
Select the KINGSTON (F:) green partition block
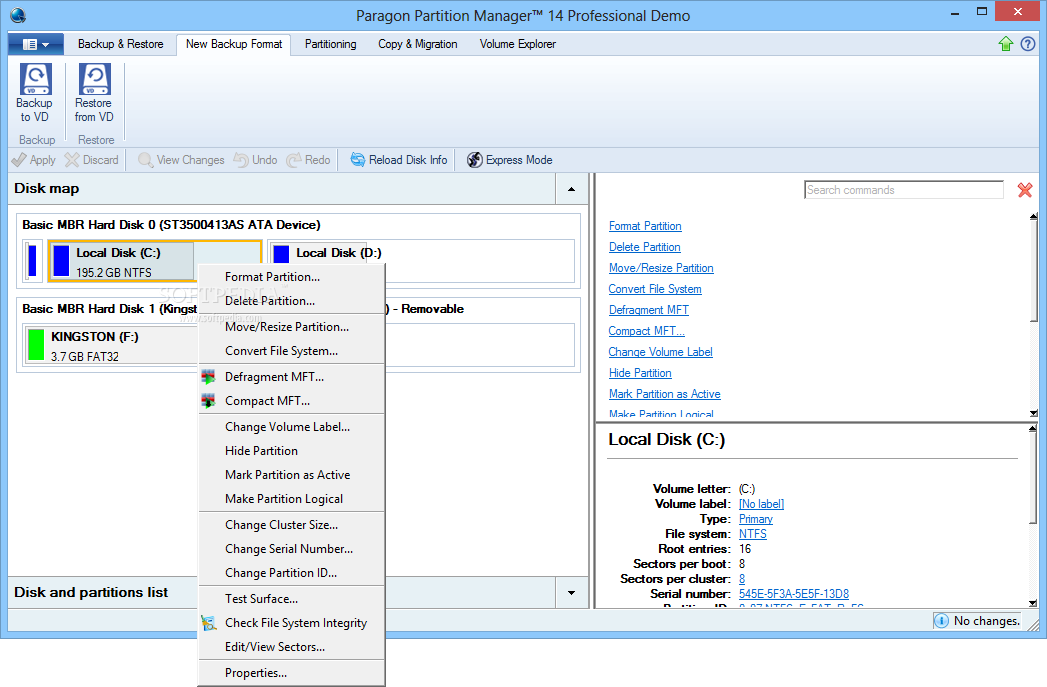point(36,345)
